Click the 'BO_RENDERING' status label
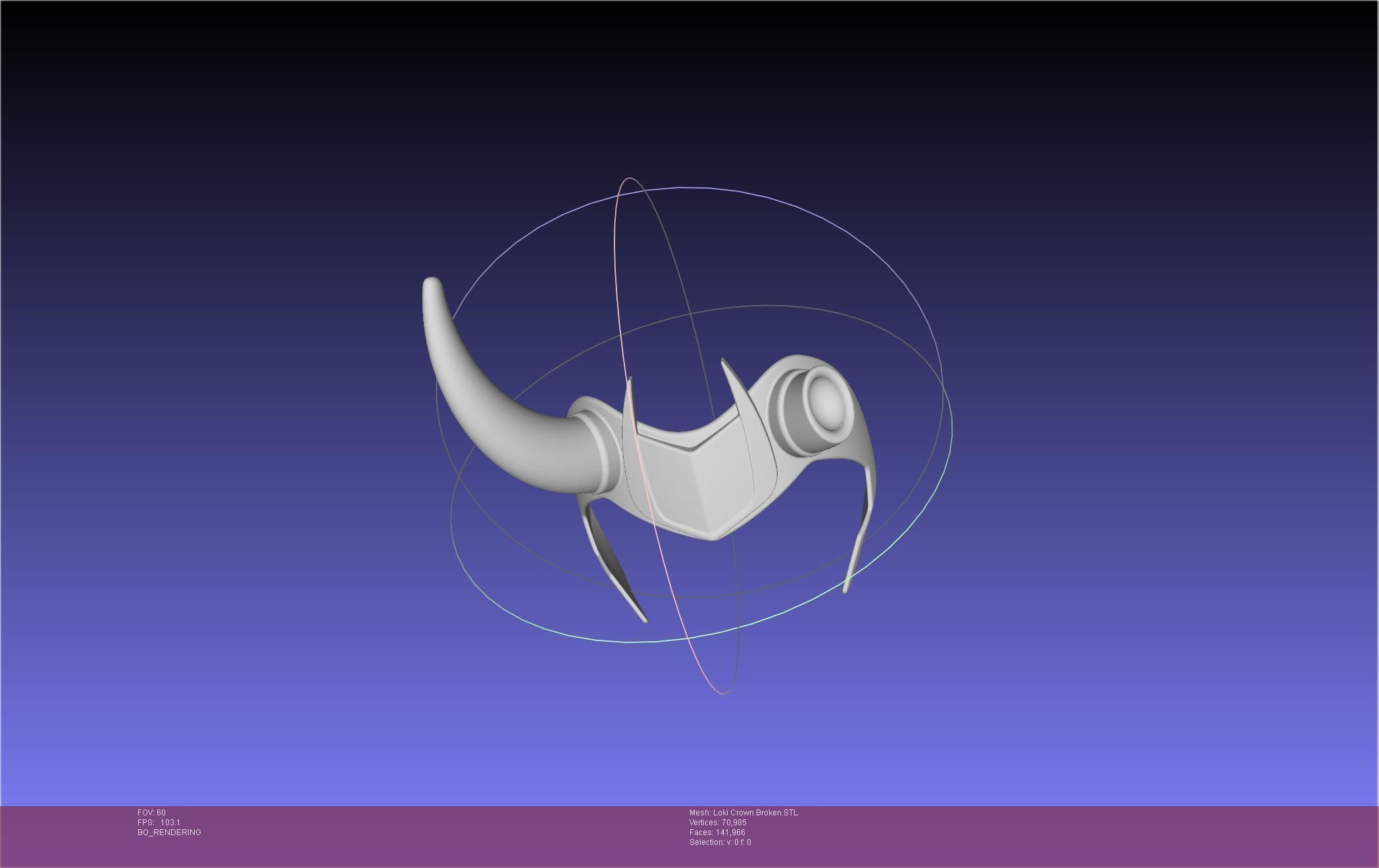 (x=169, y=832)
